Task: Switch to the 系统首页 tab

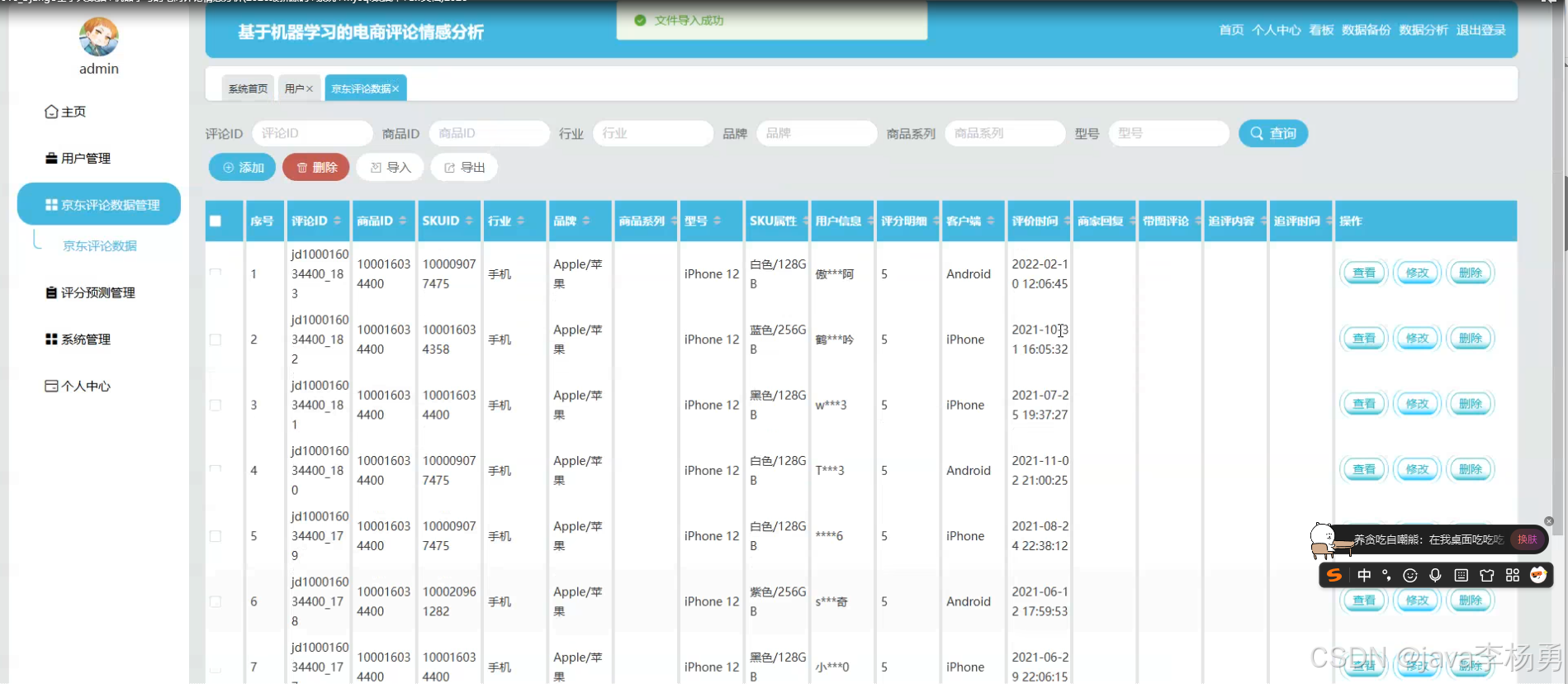Action: click(248, 88)
